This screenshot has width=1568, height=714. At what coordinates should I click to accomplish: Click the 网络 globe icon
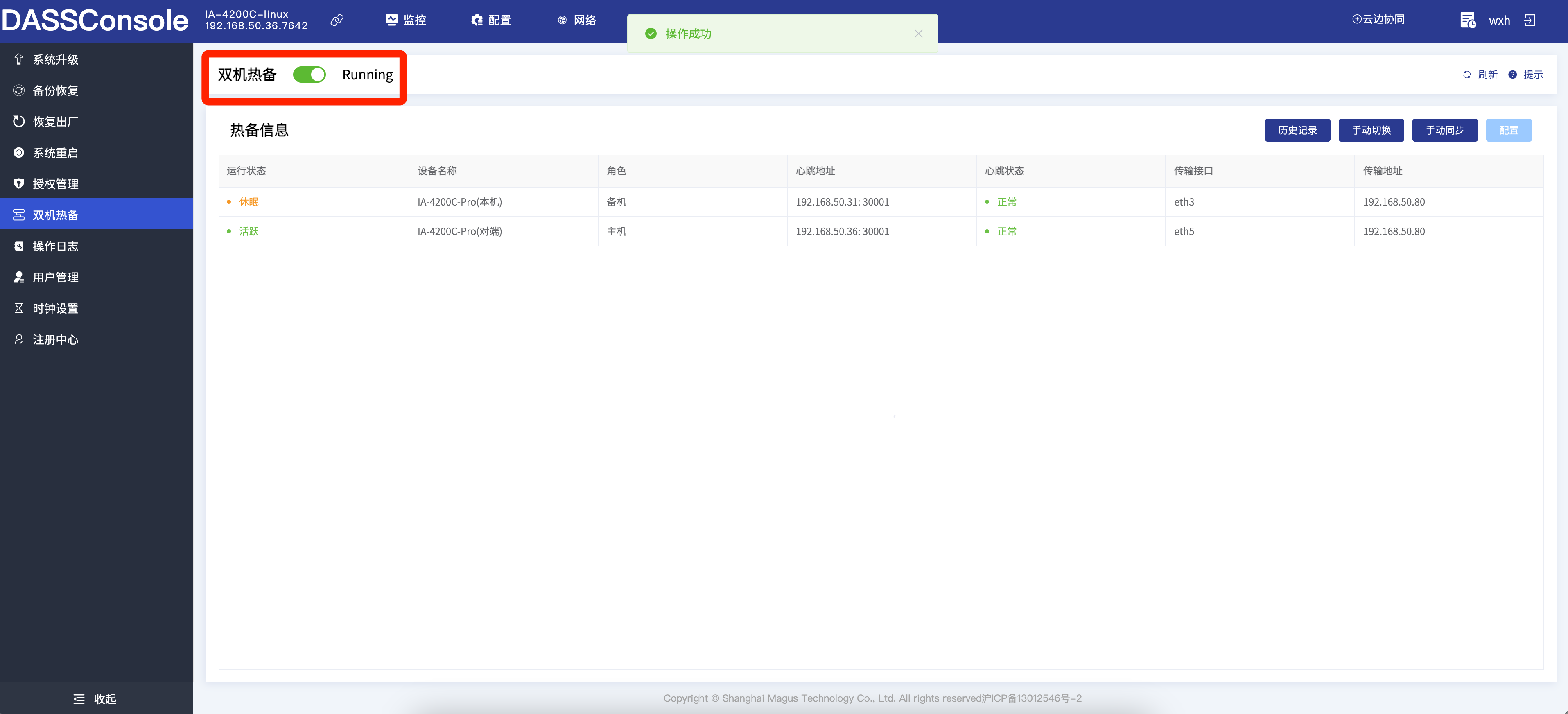coord(563,20)
